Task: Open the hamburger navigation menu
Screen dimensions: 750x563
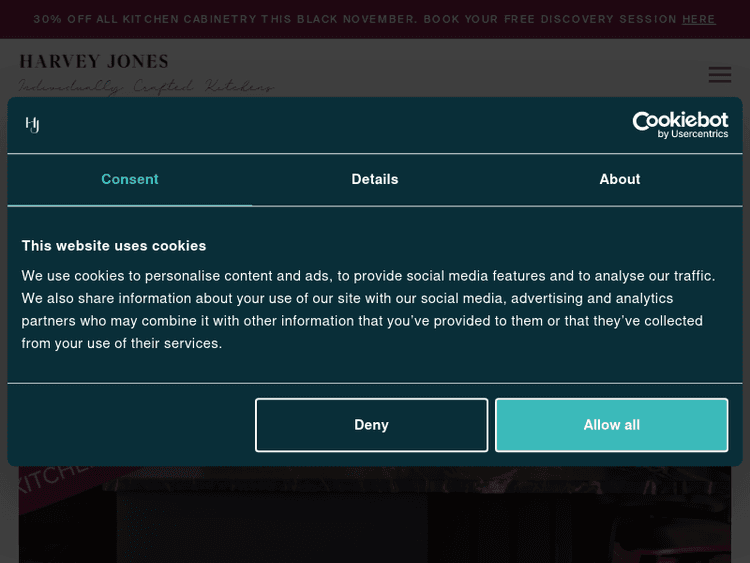Action: point(719,75)
